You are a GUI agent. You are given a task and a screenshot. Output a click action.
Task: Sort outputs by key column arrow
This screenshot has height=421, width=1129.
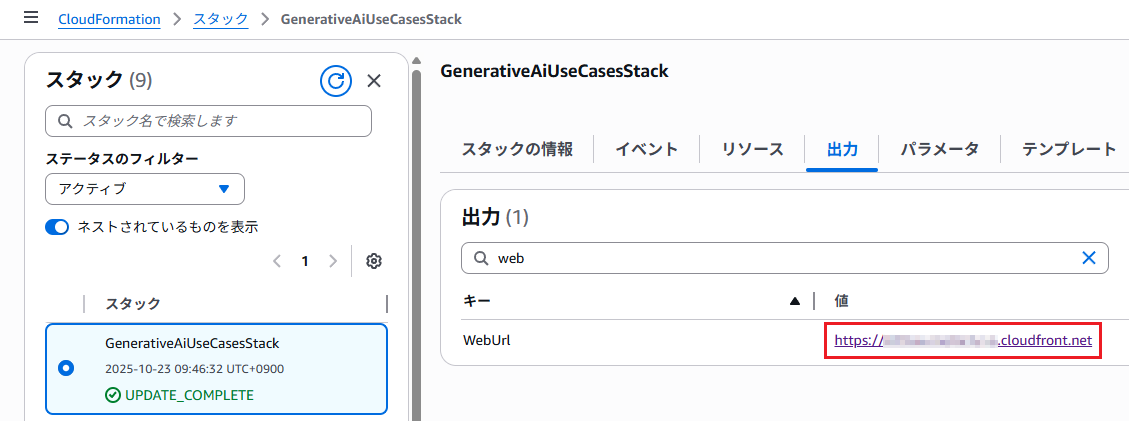(x=795, y=301)
